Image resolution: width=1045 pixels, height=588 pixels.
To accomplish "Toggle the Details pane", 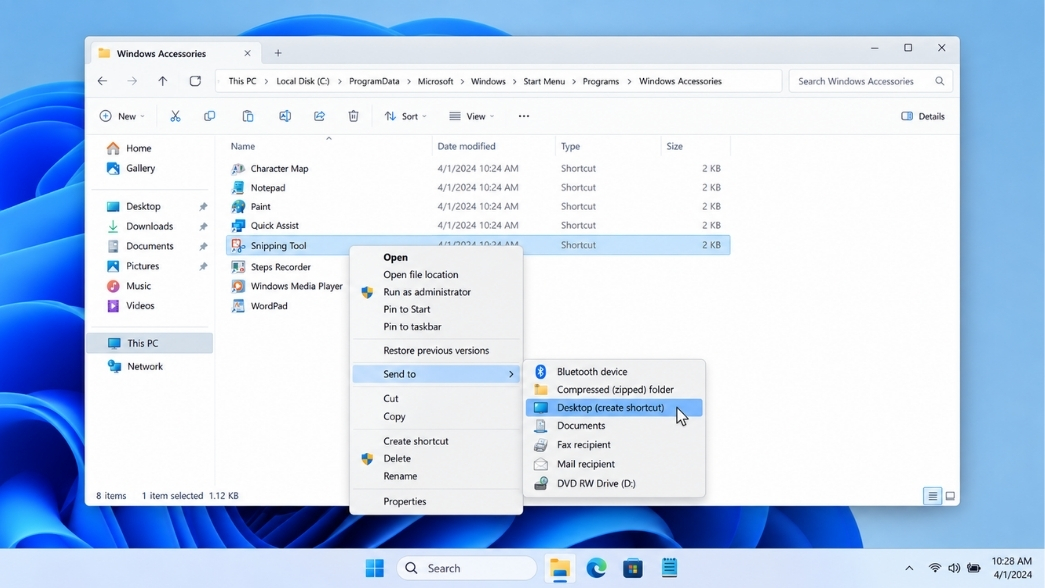I will 922,116.
